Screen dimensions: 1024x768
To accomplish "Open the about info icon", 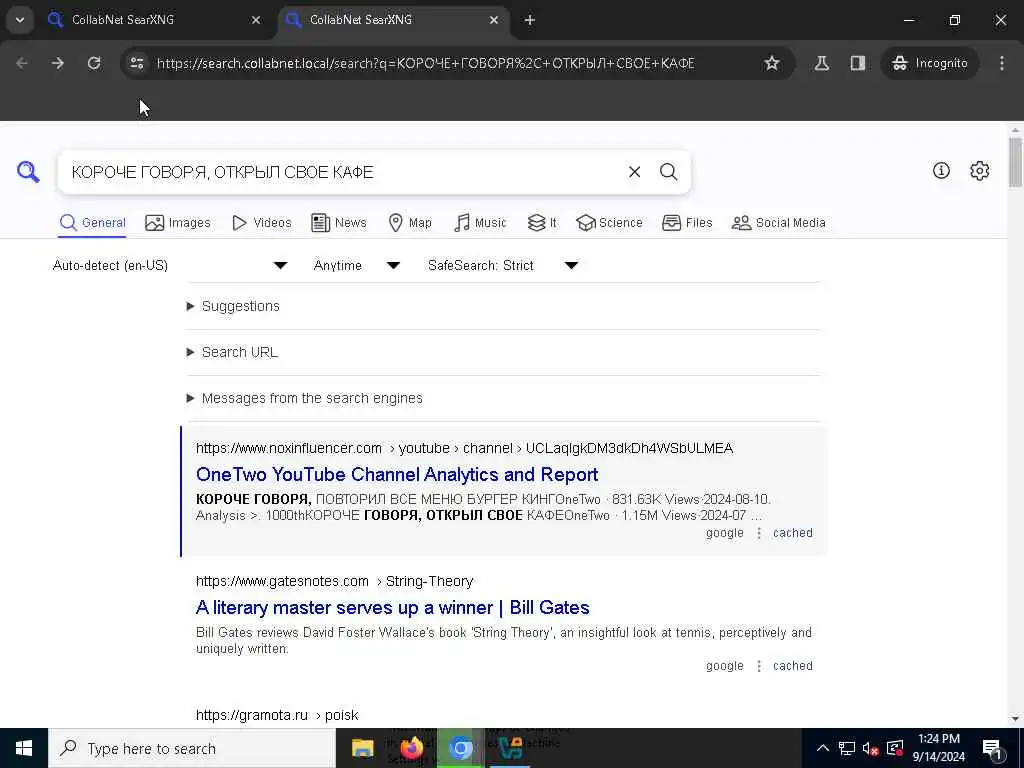I will click(x=941, y=170).
